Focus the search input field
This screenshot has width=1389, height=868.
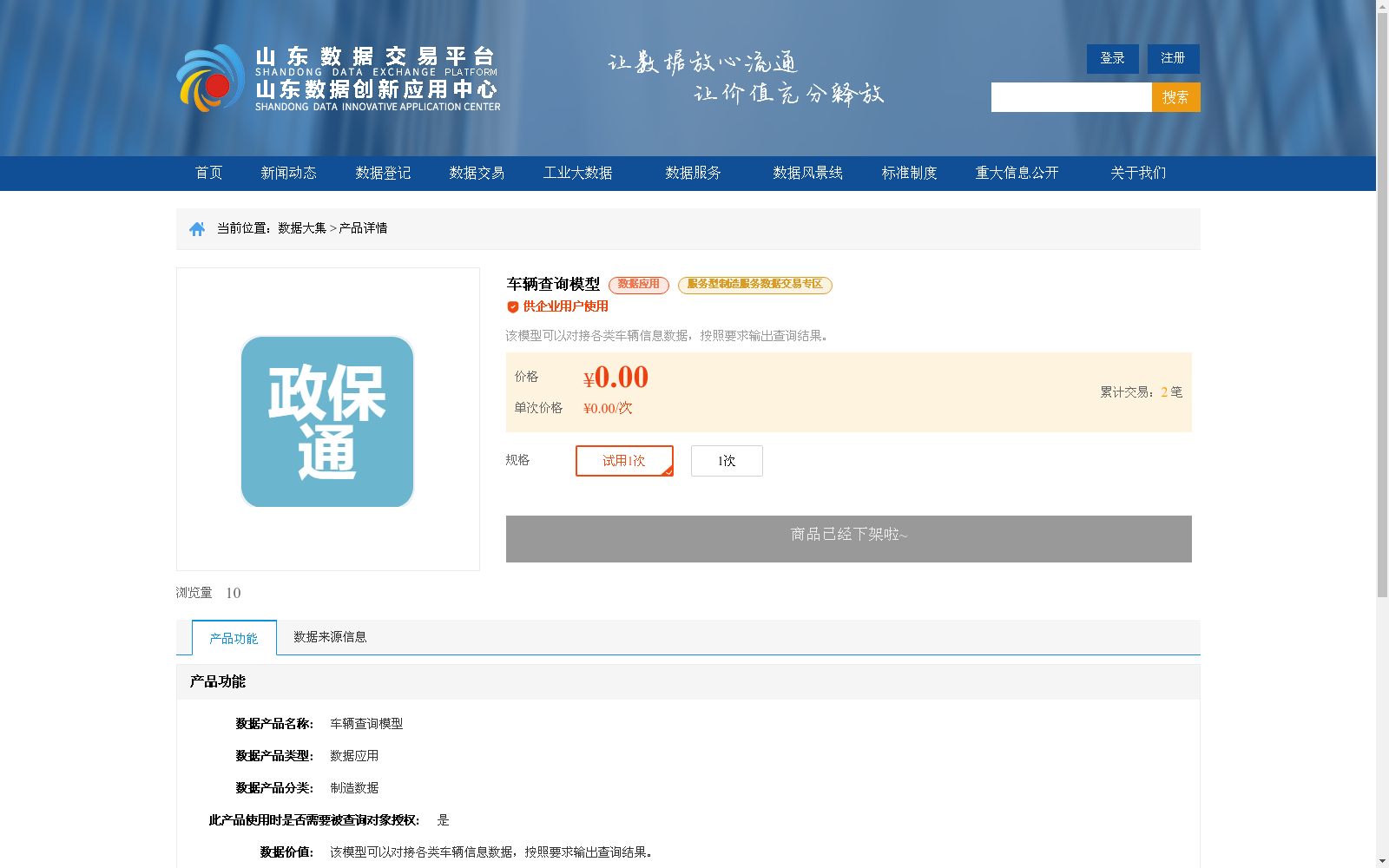1071,97
